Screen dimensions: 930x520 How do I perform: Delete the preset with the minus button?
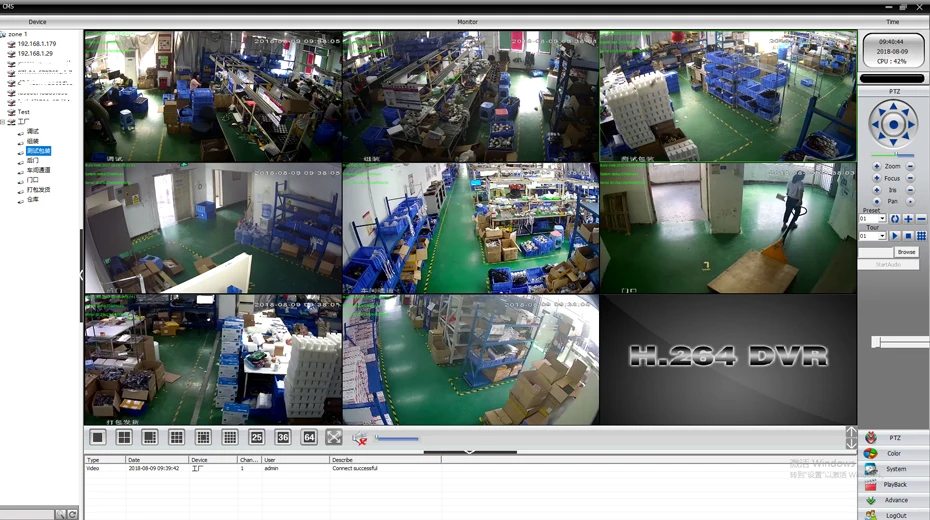[921, 219]
